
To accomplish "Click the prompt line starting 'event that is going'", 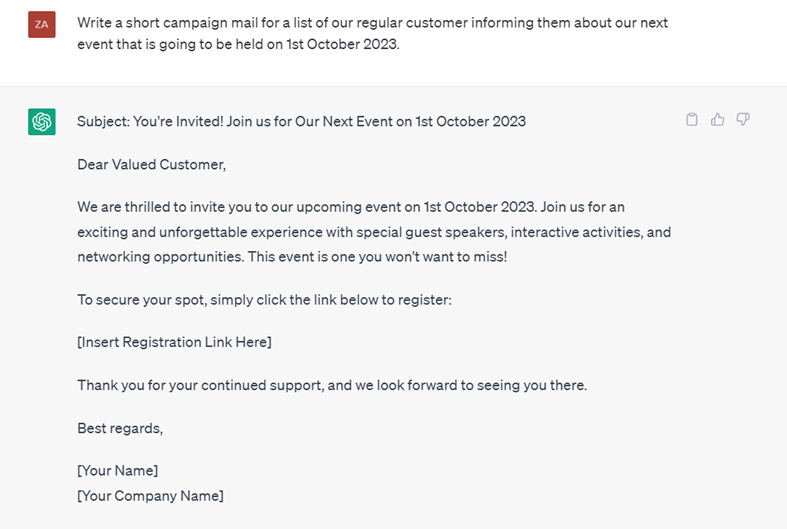I will click(x=238, y=44).
